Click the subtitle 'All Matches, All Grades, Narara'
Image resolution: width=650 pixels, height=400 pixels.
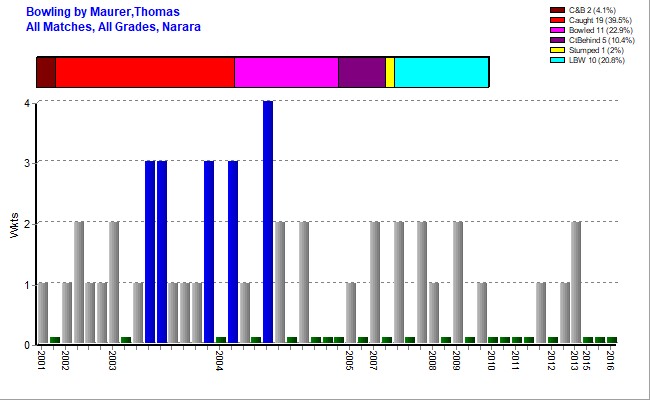click(114, 26)
